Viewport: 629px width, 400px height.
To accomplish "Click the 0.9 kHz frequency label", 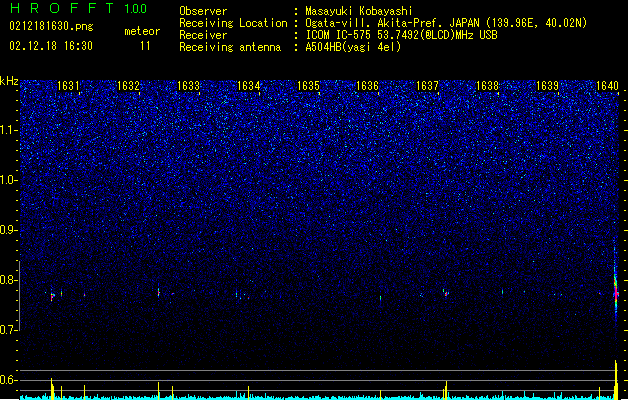I will 9,230.
